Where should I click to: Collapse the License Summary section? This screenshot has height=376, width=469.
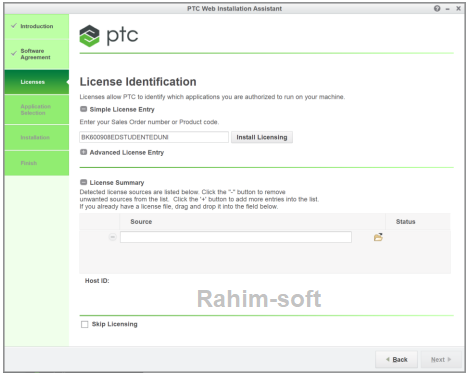83,182
